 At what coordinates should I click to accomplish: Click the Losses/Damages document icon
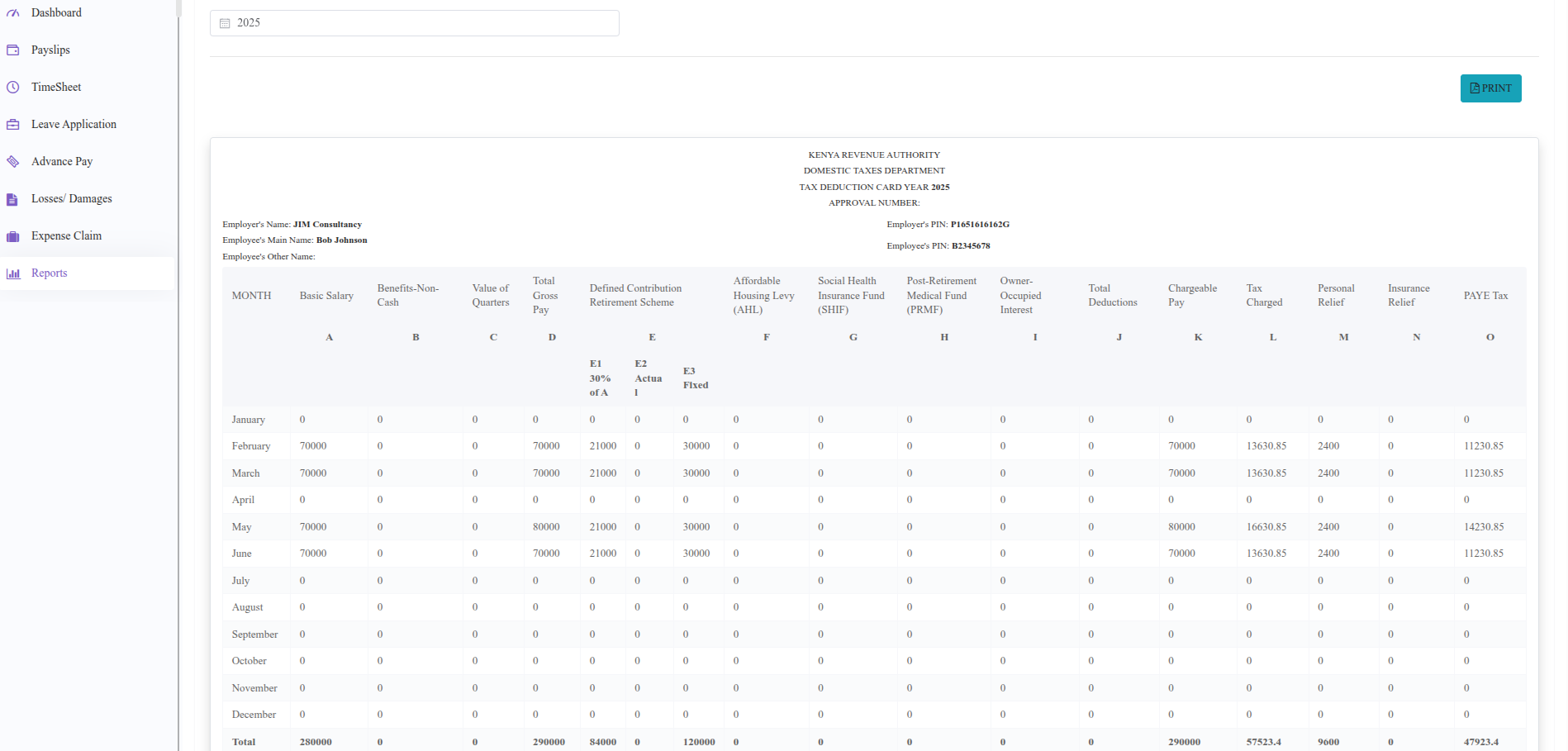pyautogui.click(x=13, y=199)
